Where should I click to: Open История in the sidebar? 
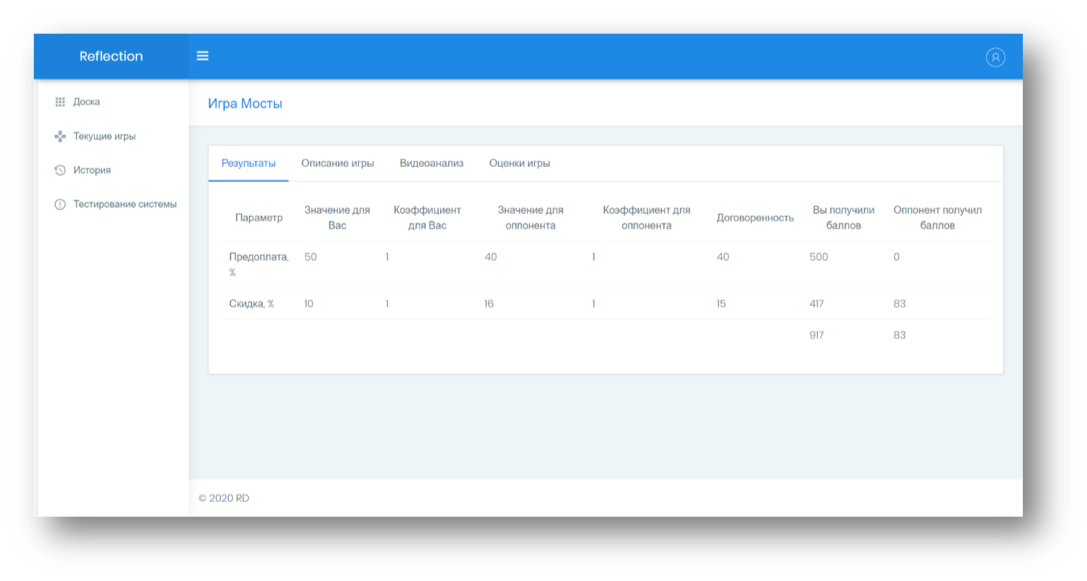(x=92, y=170)
